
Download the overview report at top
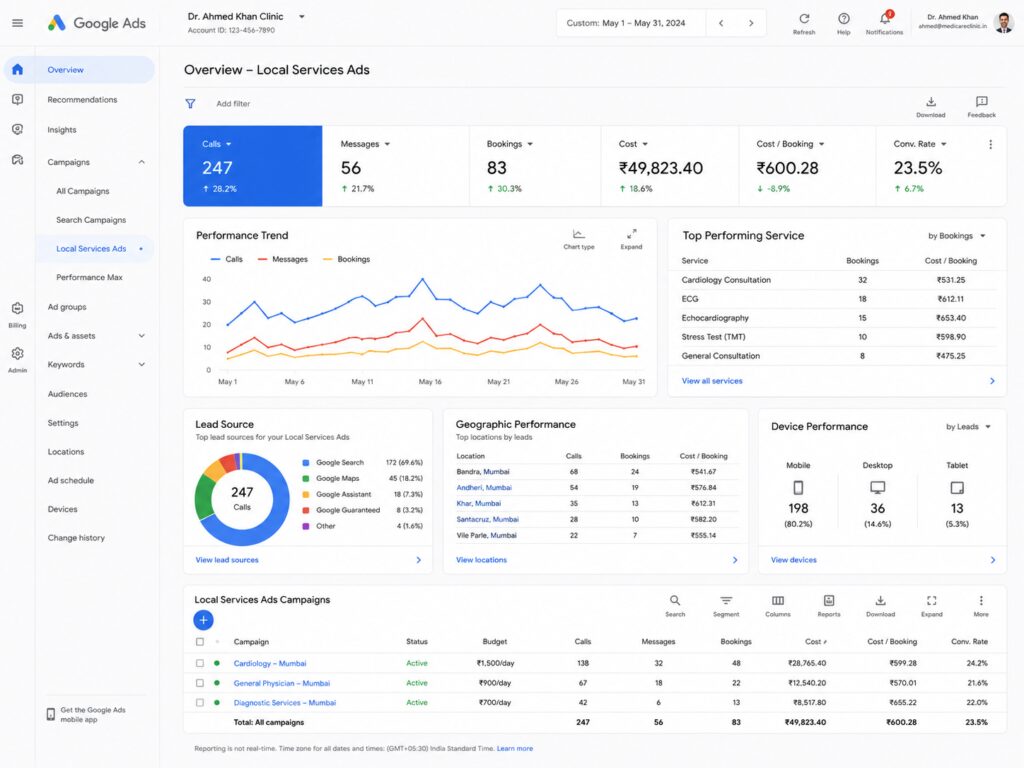point(931,102)
